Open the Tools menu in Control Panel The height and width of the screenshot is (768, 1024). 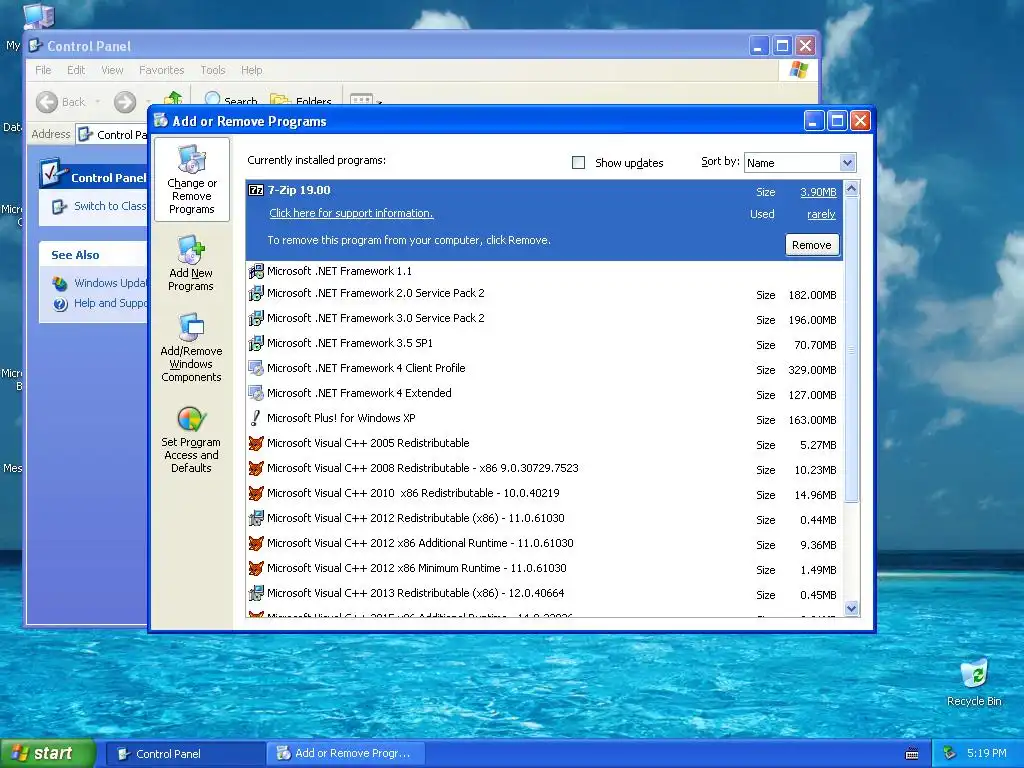(x=212, y=70)
